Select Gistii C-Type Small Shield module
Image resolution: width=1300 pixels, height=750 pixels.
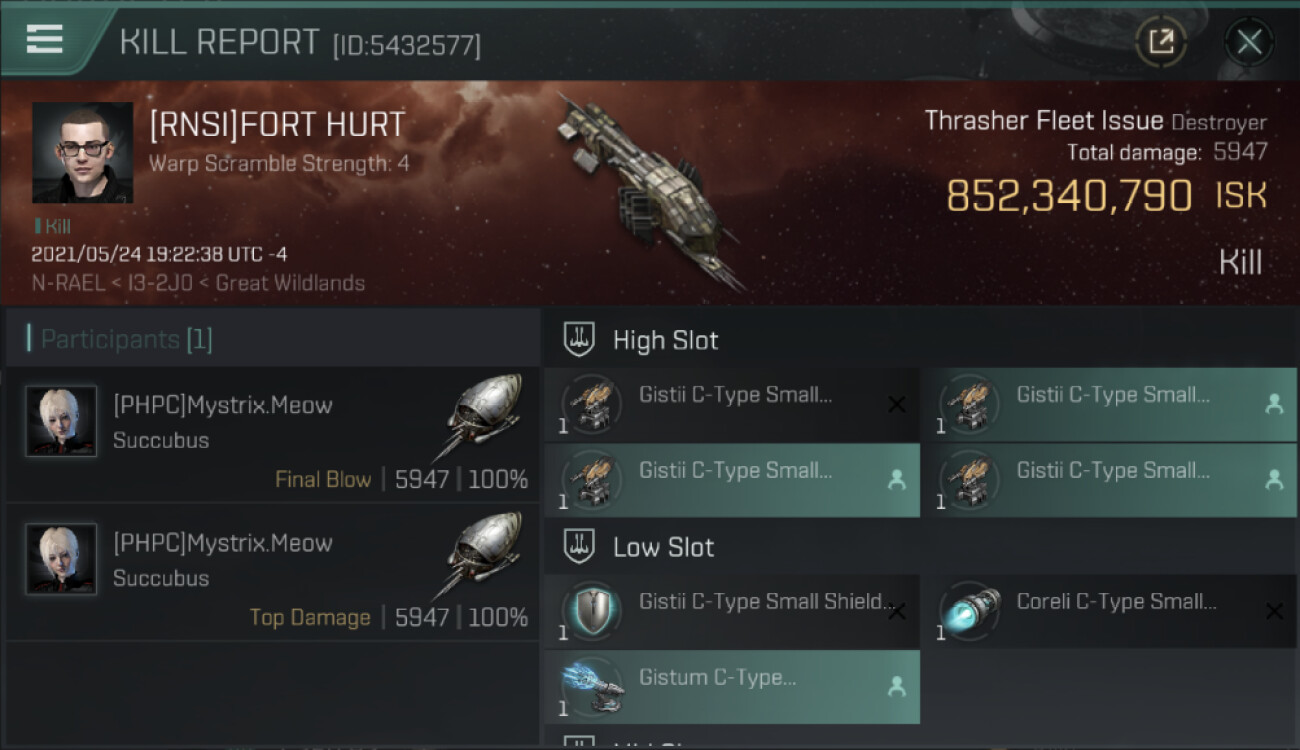732,610
